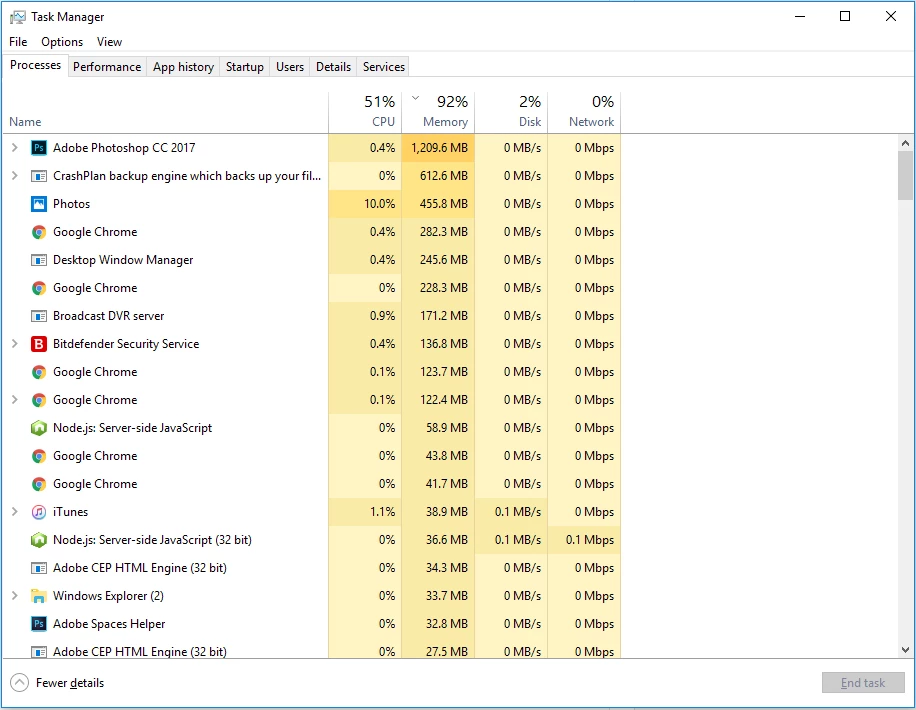This screenshot has height=710, width=916.
Task: Click the Adobe CEP HTML Engine 34.3 MB icon
Action: coord(39,568)
